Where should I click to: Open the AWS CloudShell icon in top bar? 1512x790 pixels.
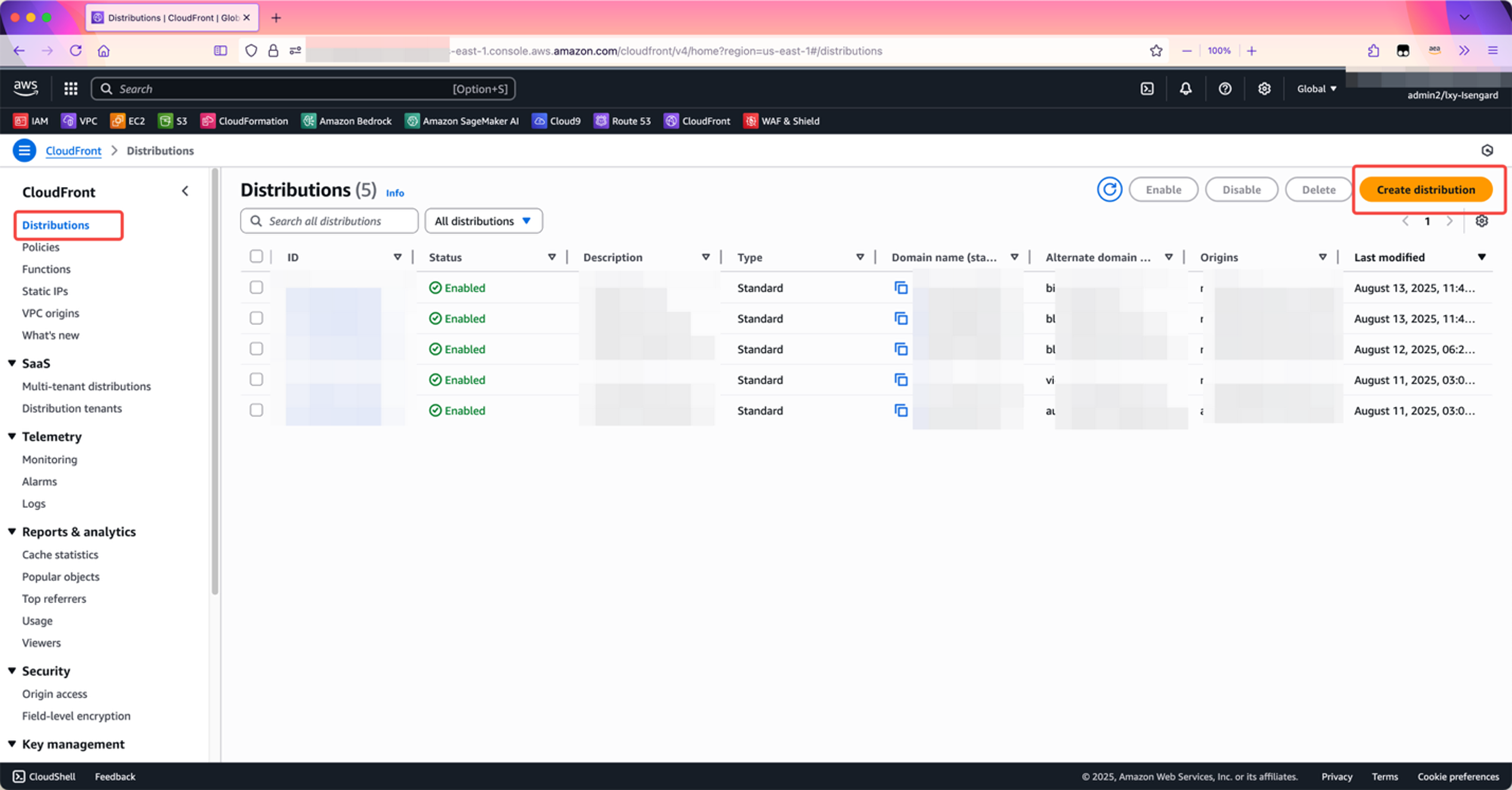[1146, 89]
